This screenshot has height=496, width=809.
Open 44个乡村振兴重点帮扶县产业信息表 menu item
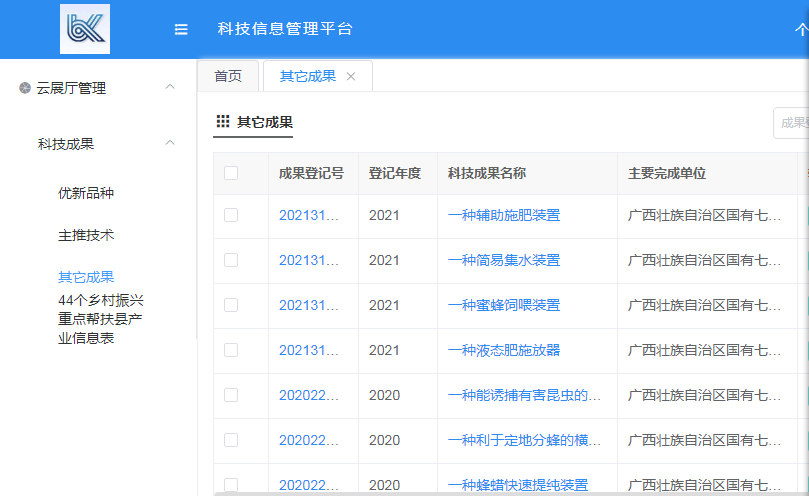[101, 318]
